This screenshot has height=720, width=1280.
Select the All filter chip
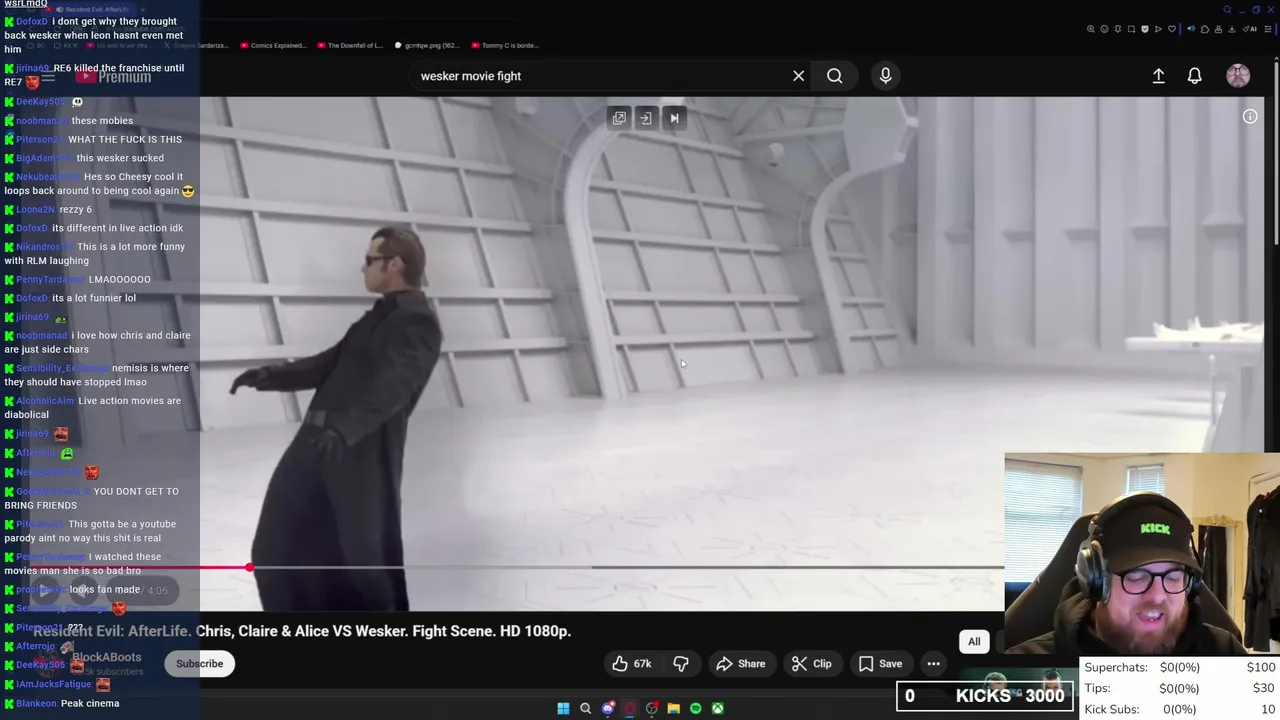[974, 642]
